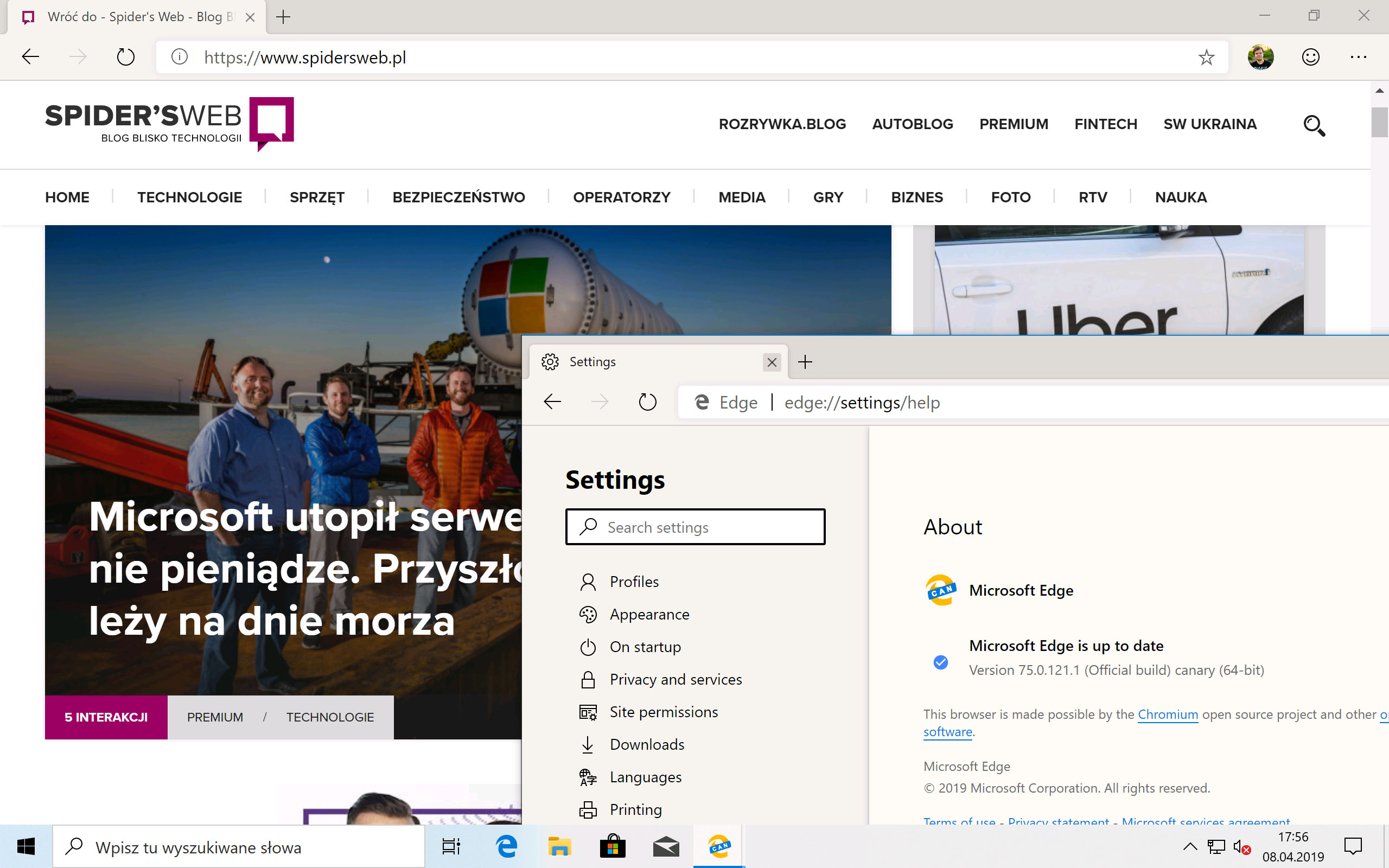Switch to Edge Canary on the taskbar
This screenshot has width=1389, height=868.
click(x=719, y=846)
